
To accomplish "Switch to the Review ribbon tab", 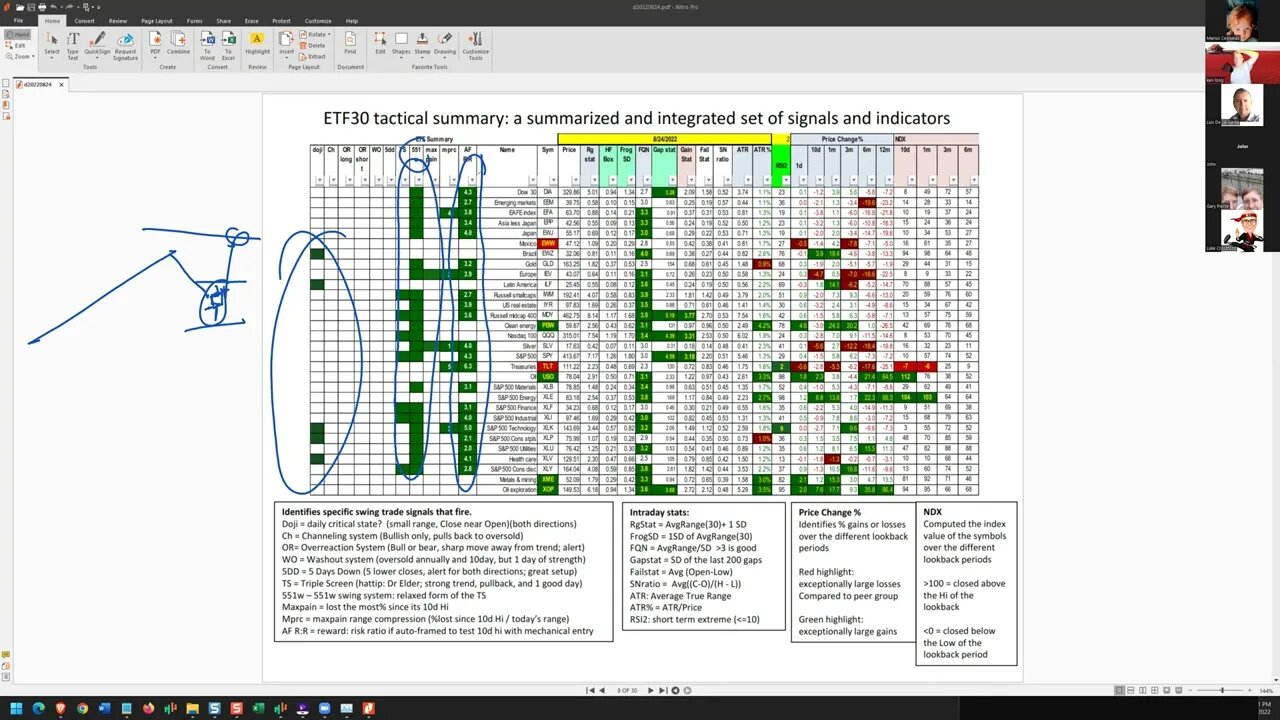I will click(118, 20).
